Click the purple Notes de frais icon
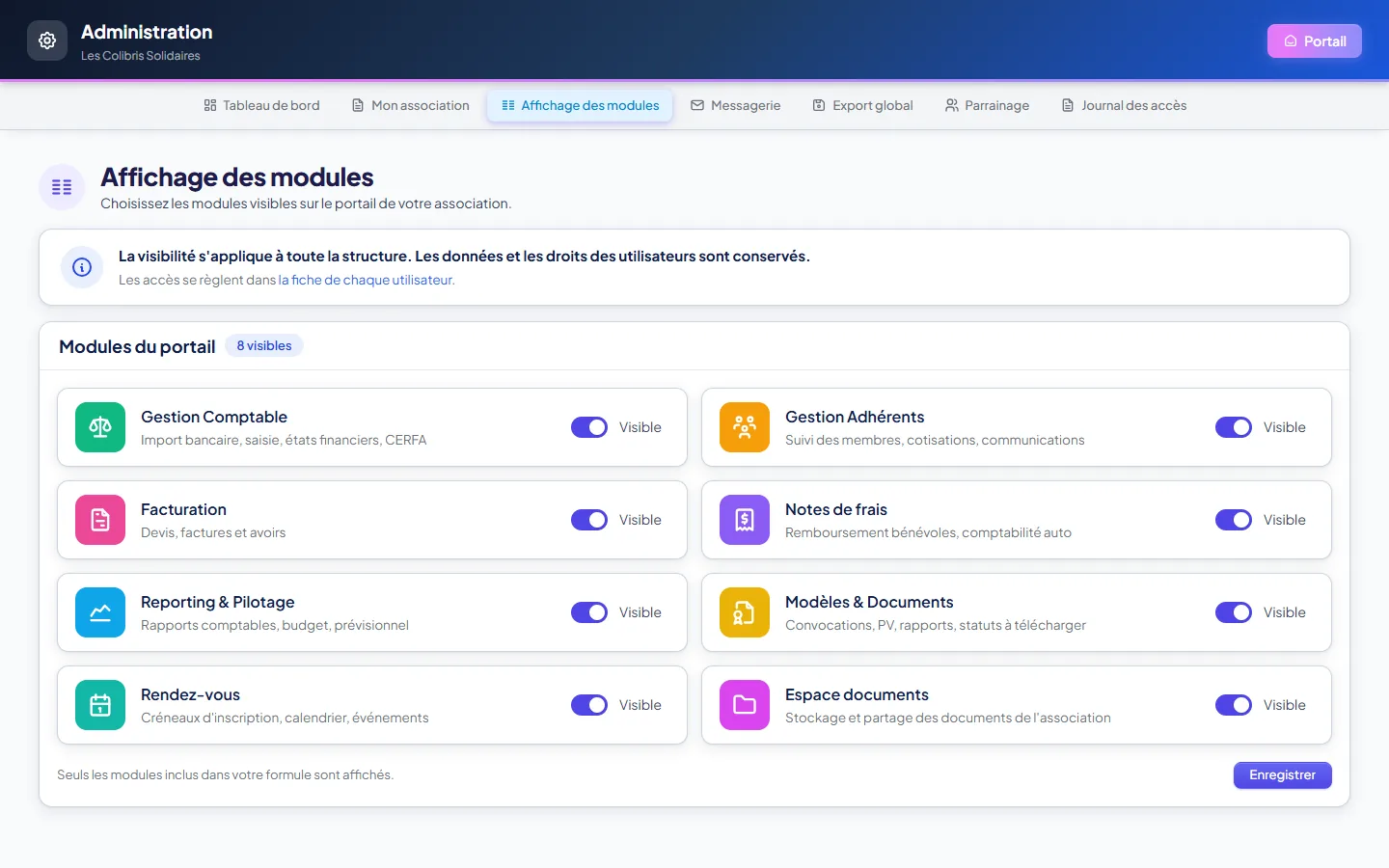The height and width of the screenshot is (868, 1389). click(745, 520)
